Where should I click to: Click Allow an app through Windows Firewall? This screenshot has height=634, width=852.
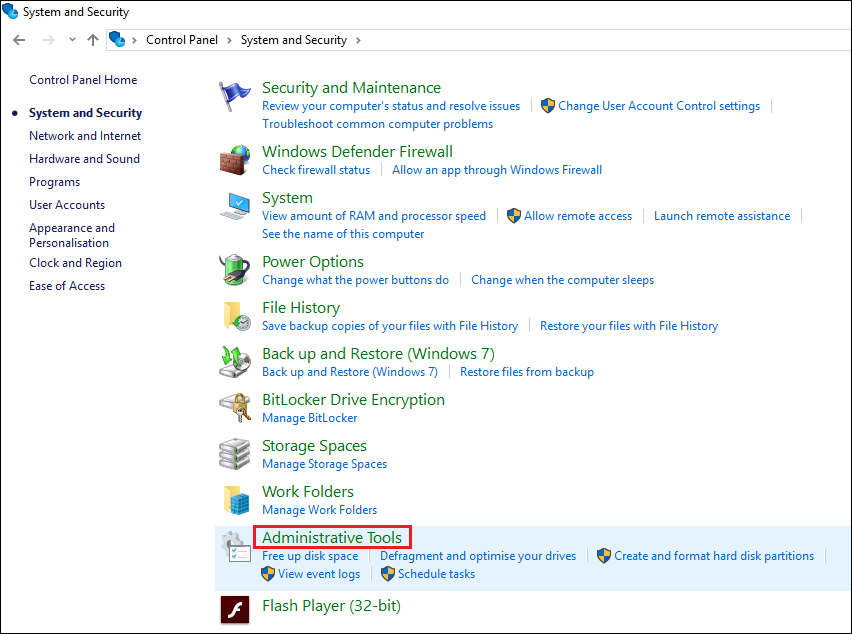pos(497,170)
